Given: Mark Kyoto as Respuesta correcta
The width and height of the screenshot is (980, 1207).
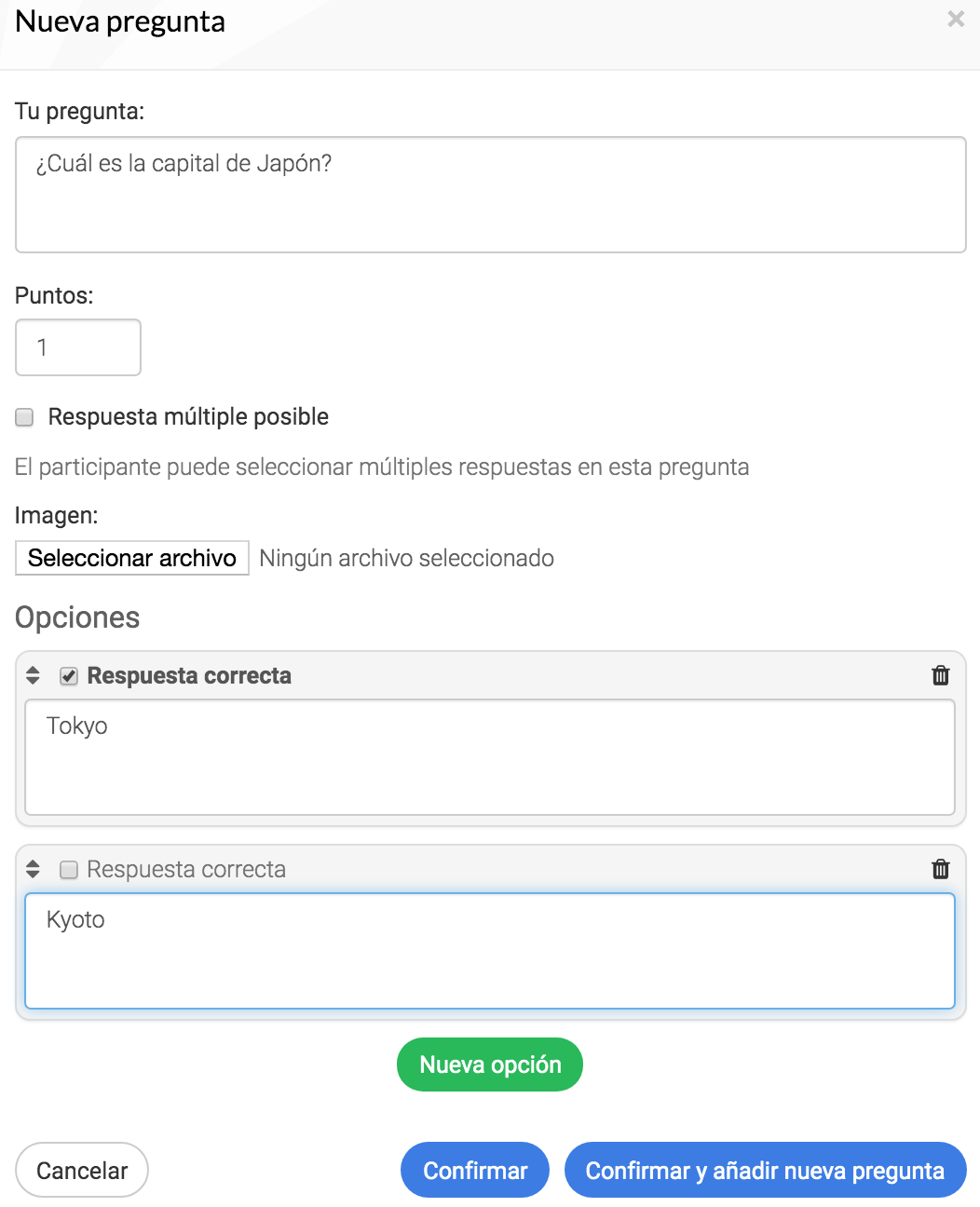Looking at the screenshot, I should pyautogui.click(x=69, y=870).
